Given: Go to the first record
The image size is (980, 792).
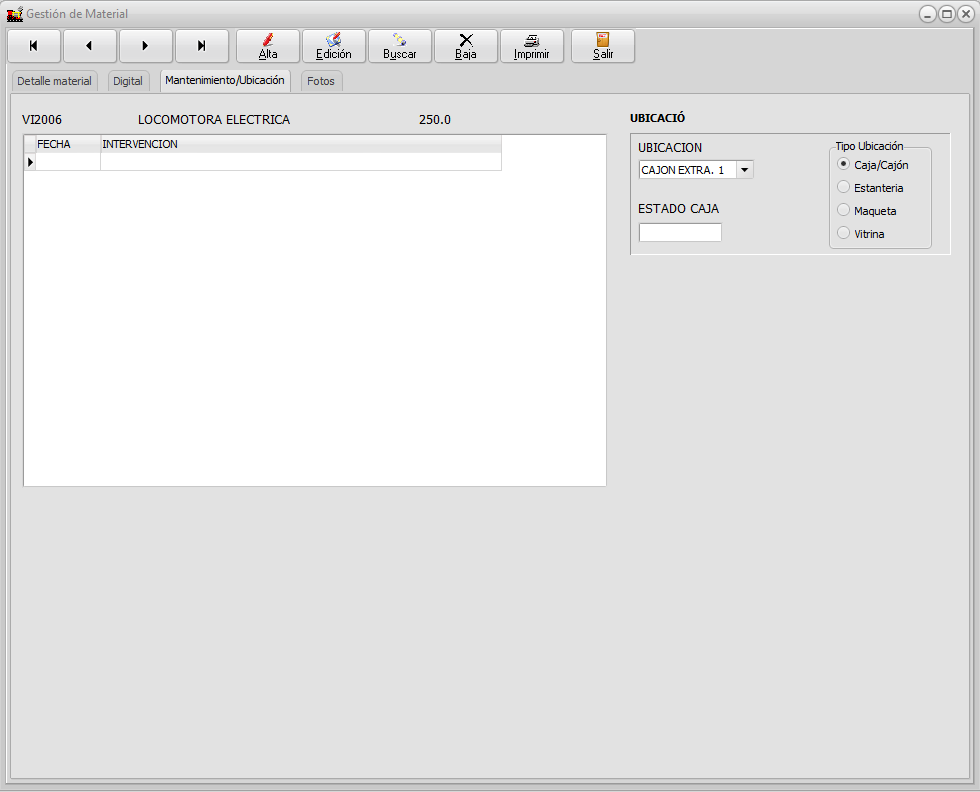Looking at the screenshot, I should pos(34,46).
